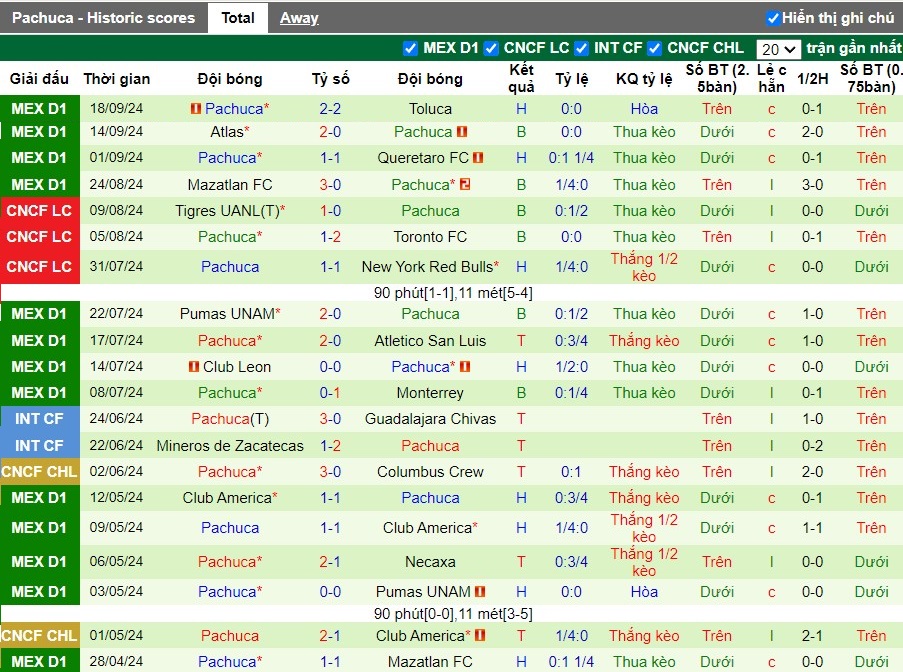The height and width of the screenshot is (672, 903).
Task: Click the double-card icon on the Mazatlan FC 3-0 row
Action: pyautogui.click(x=465, y=184)
